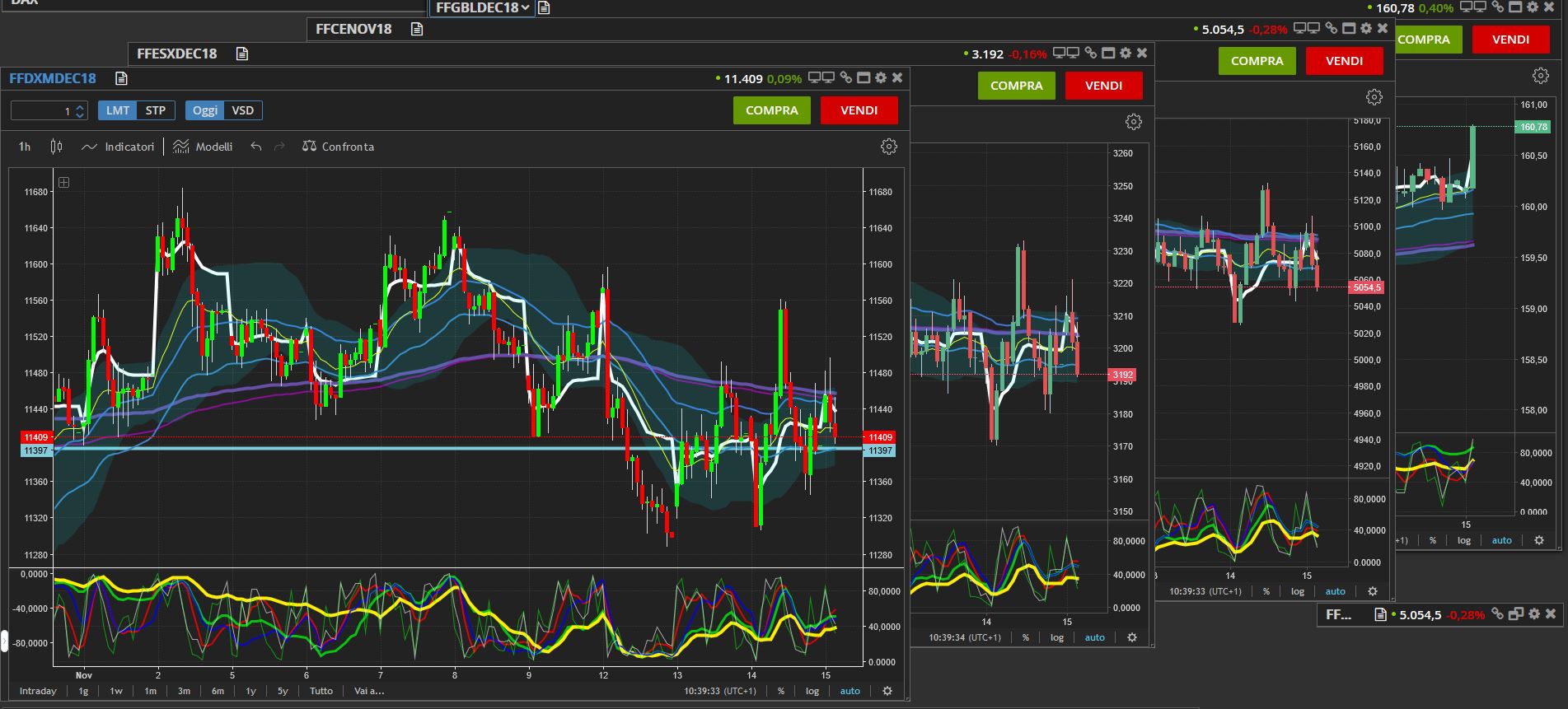1568x709 pixels.
Task: Open the FFGBLDEC18 instrument details document icon
Action: 544,7
